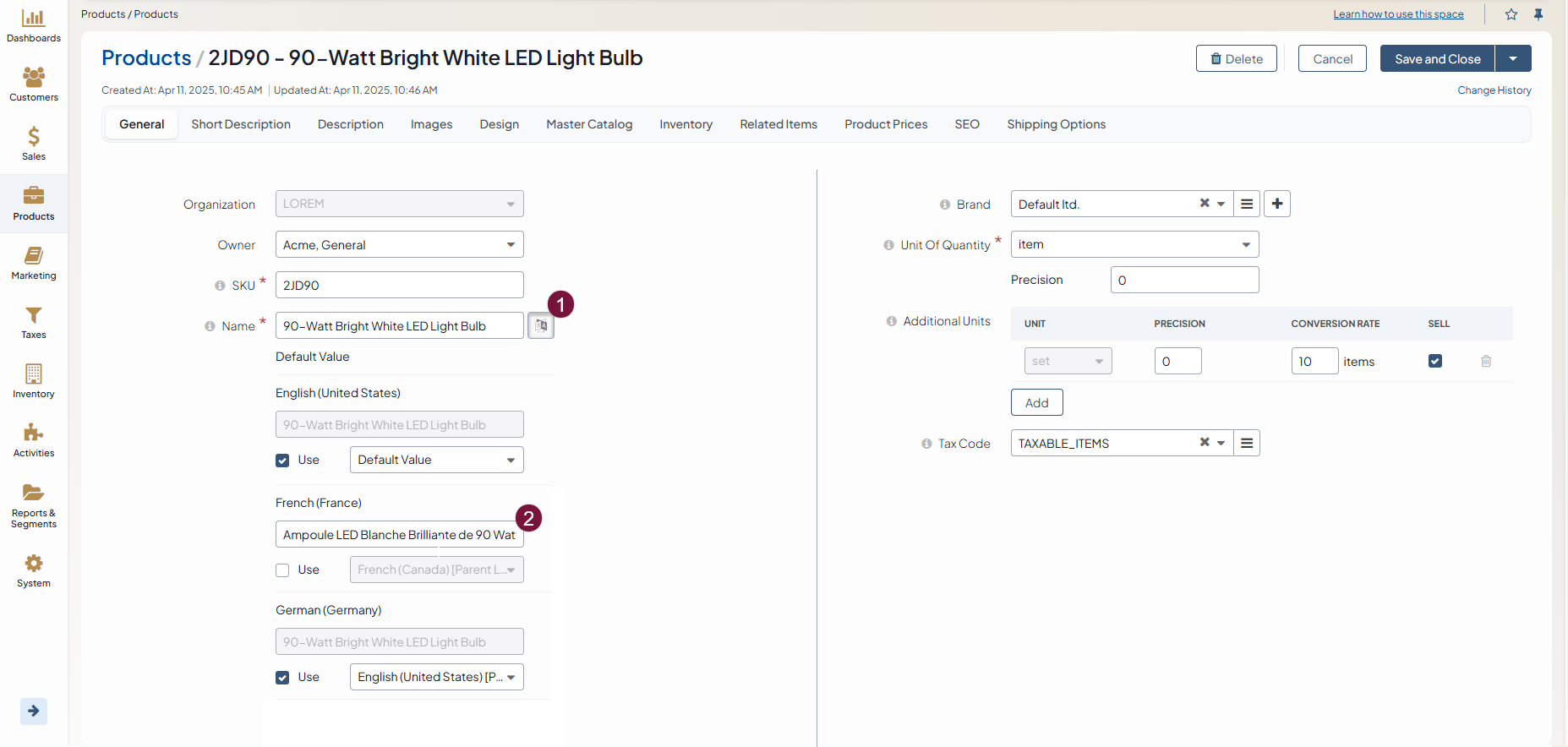Open the Change History link

coord(1494,90)
